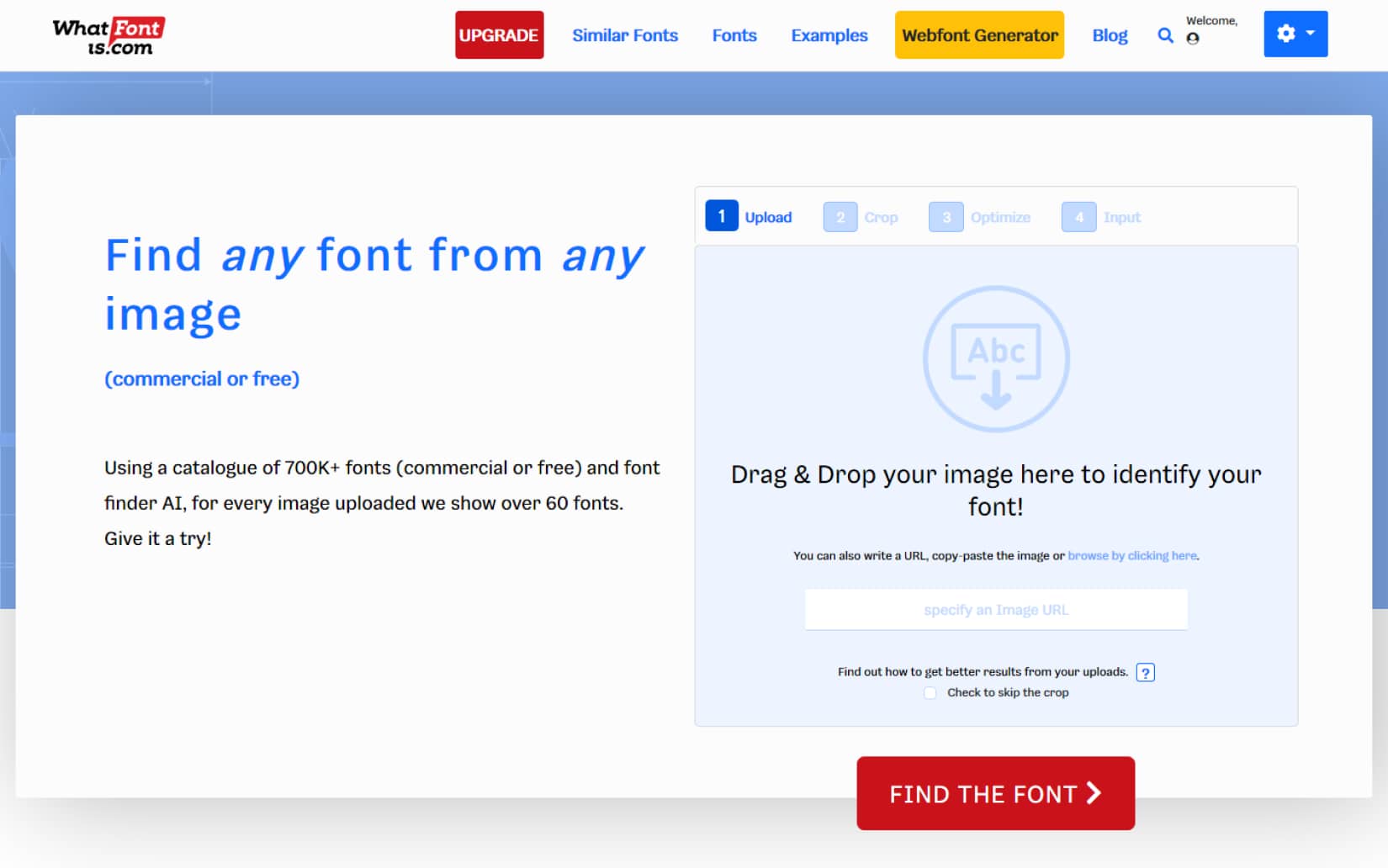The height and width of the screenshot is (868, 1388).
Task: Click the Abc upload circle icon
Action: (x=996, y=359)
